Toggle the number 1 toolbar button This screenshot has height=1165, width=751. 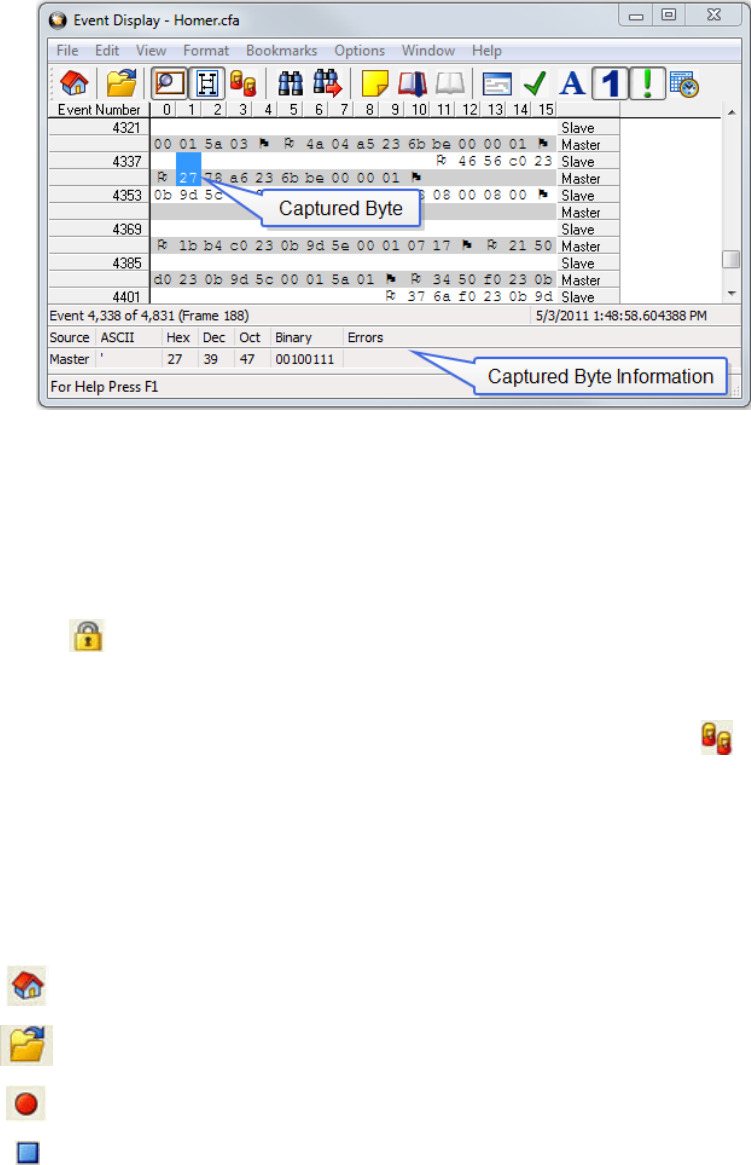click(x=609, y=82)
